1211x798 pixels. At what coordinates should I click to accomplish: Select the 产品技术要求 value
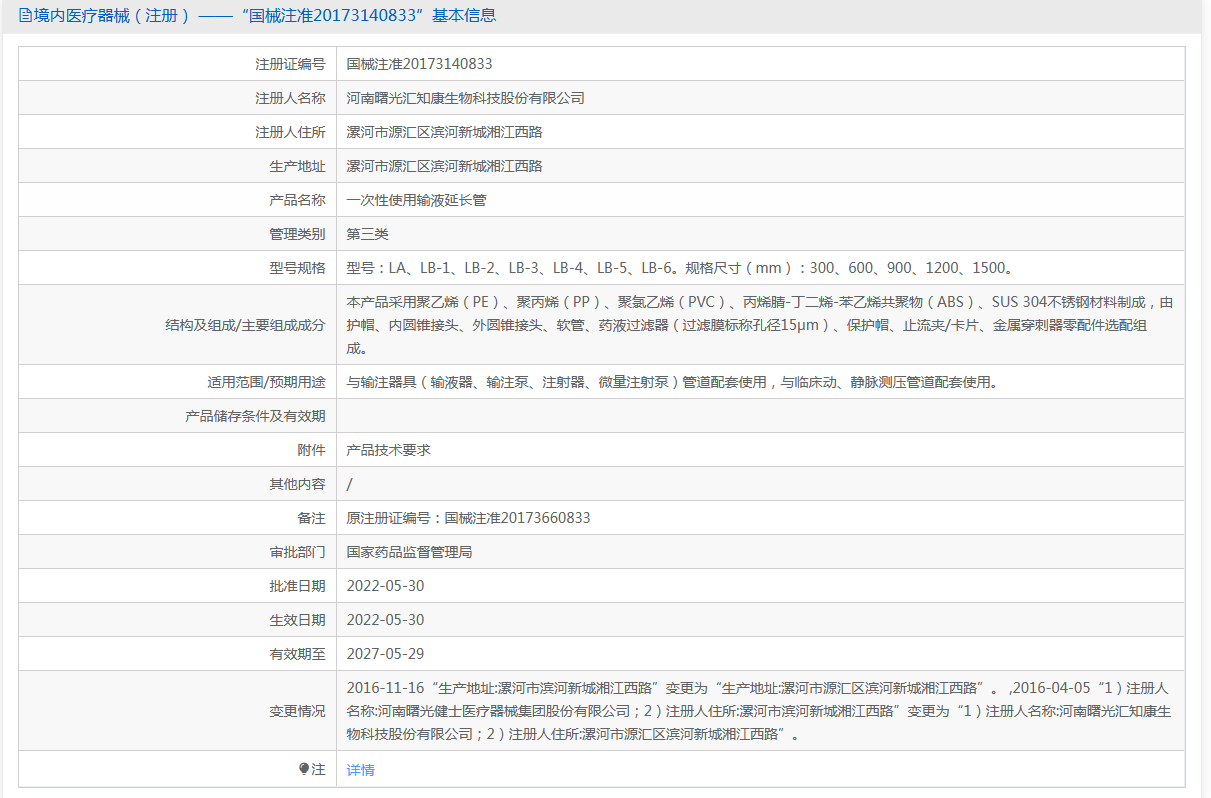388,450
